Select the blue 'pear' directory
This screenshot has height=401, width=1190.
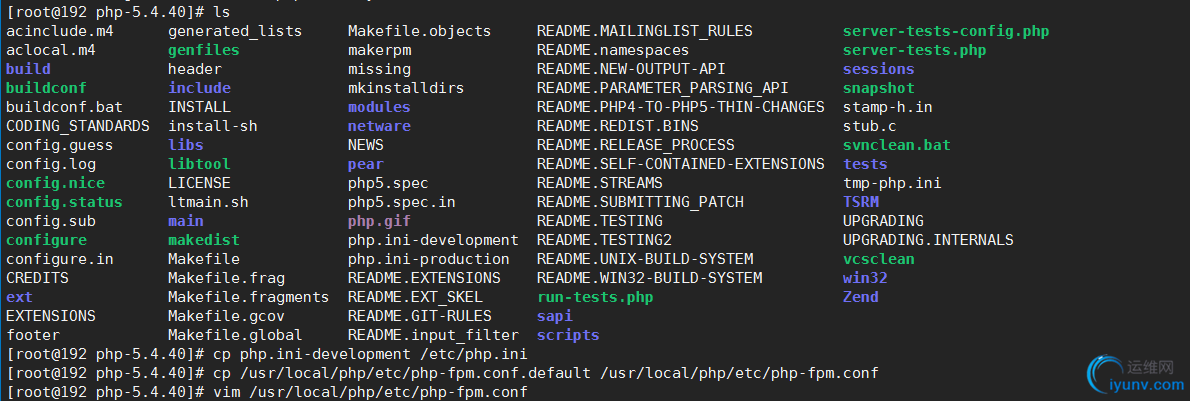[x=366, y=164]
